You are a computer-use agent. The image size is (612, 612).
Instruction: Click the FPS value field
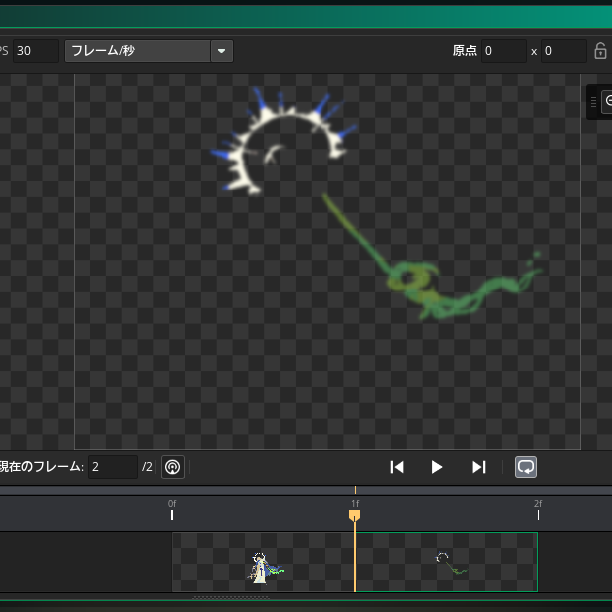pyautogui.click(x=35, y=51)
